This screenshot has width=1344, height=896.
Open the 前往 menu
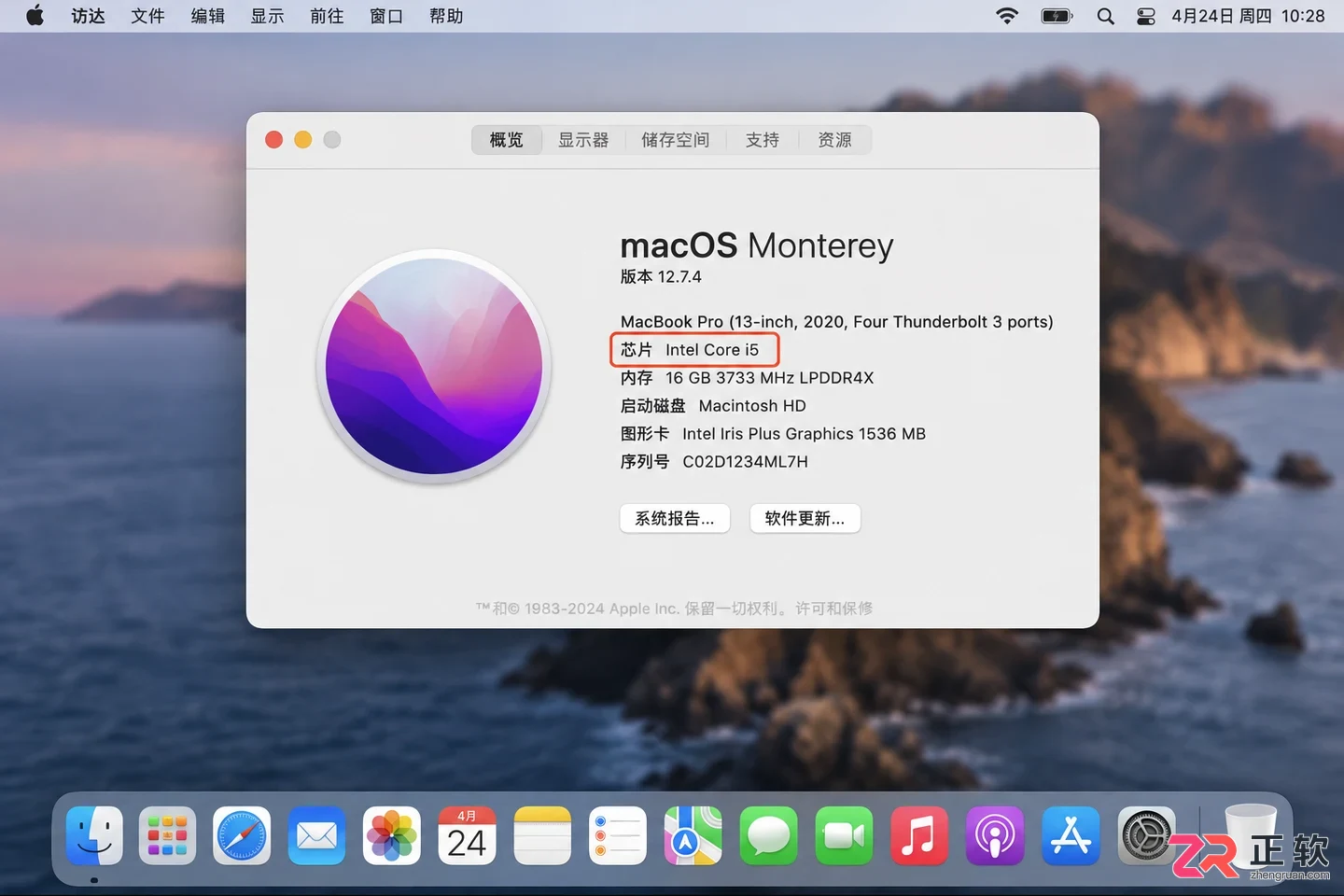click(328, 16)
